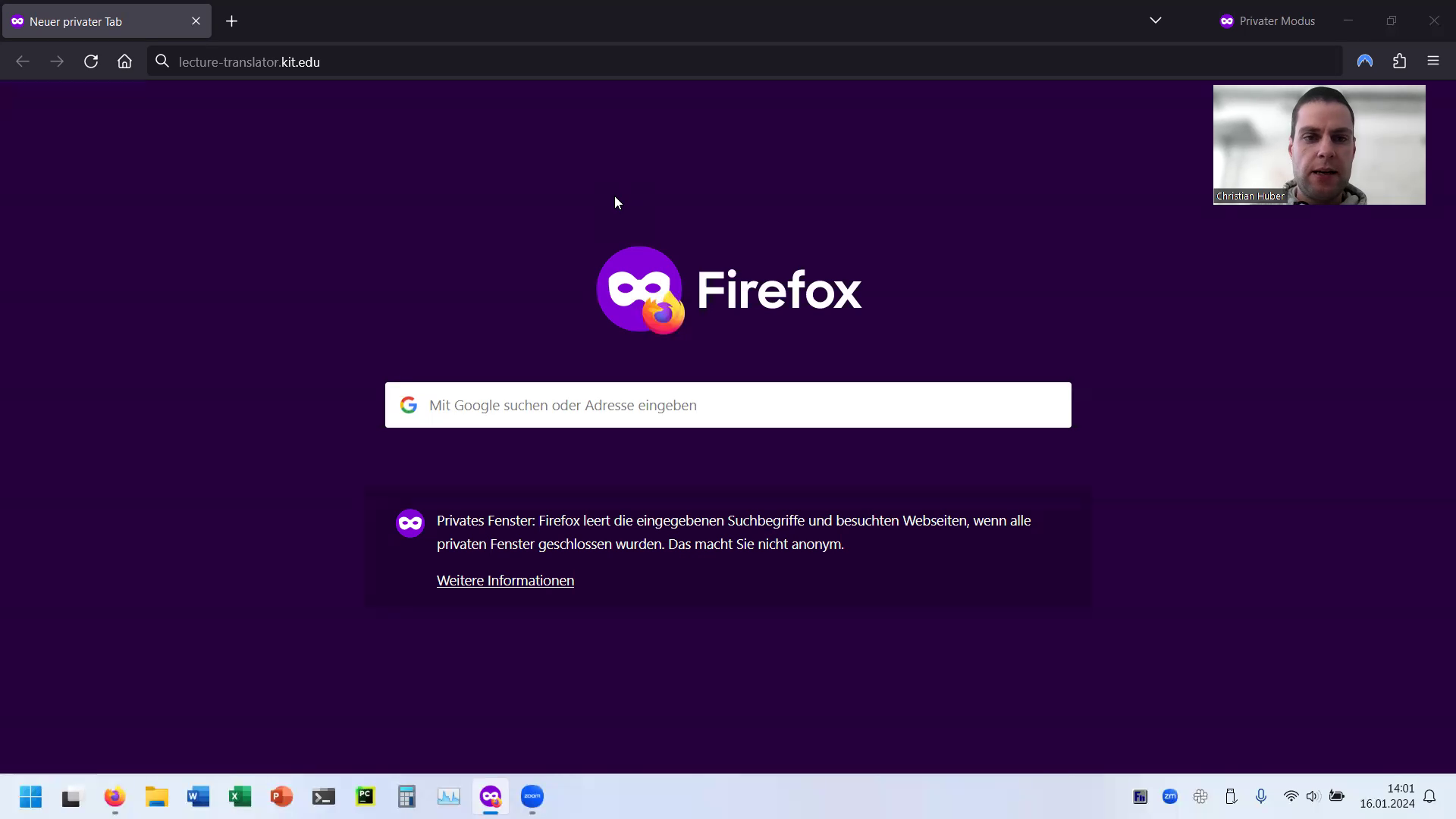Viewport: 1456px width, 819px height.
Task: Click the address bar with lecture-translator.kit.edu
Action: (x=745, y=61)
